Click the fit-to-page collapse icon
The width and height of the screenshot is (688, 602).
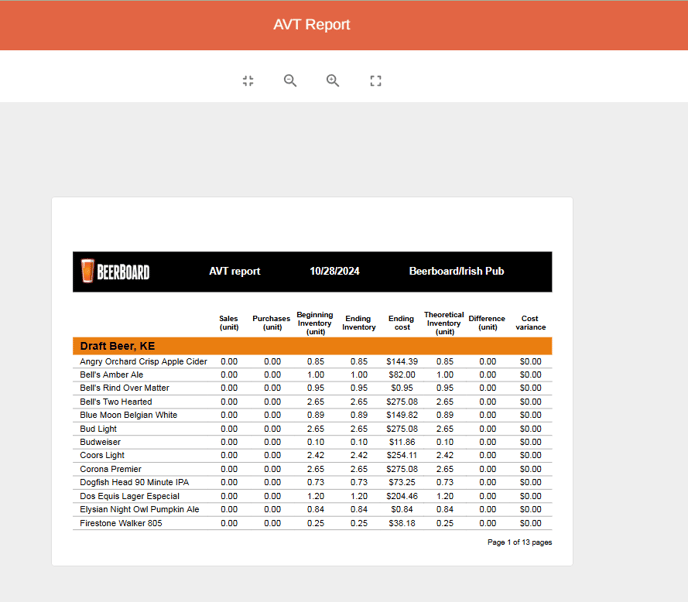click(248, 81)
